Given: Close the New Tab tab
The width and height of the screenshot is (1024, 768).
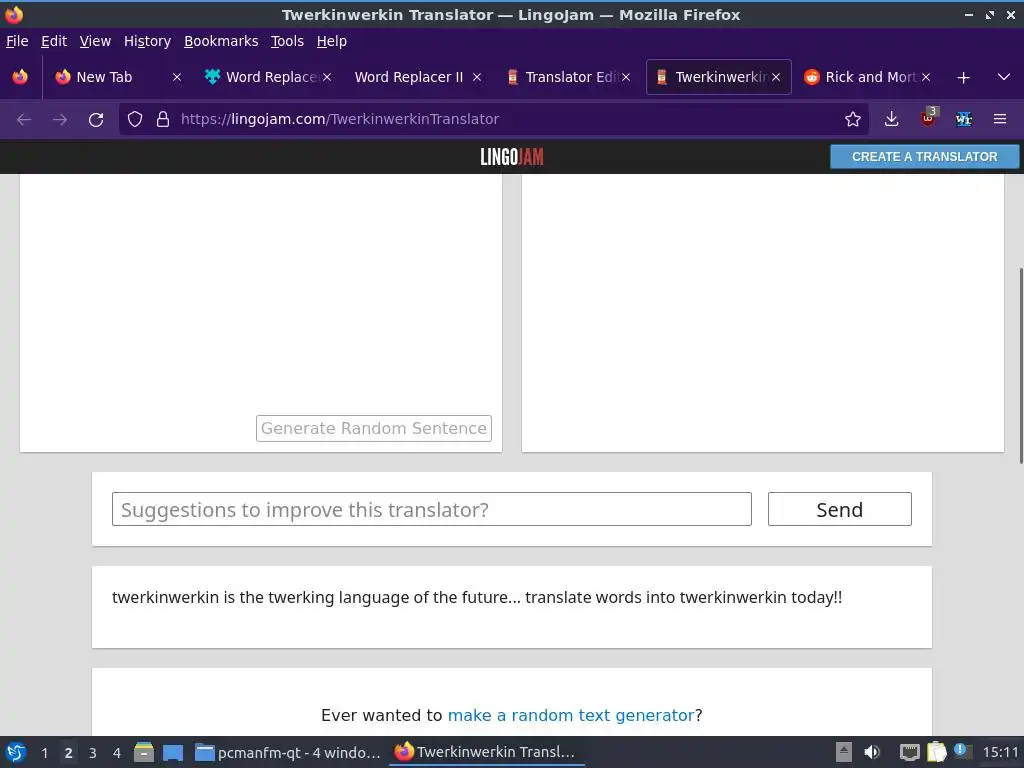Looking at the screenshot, I should (176, 77).
